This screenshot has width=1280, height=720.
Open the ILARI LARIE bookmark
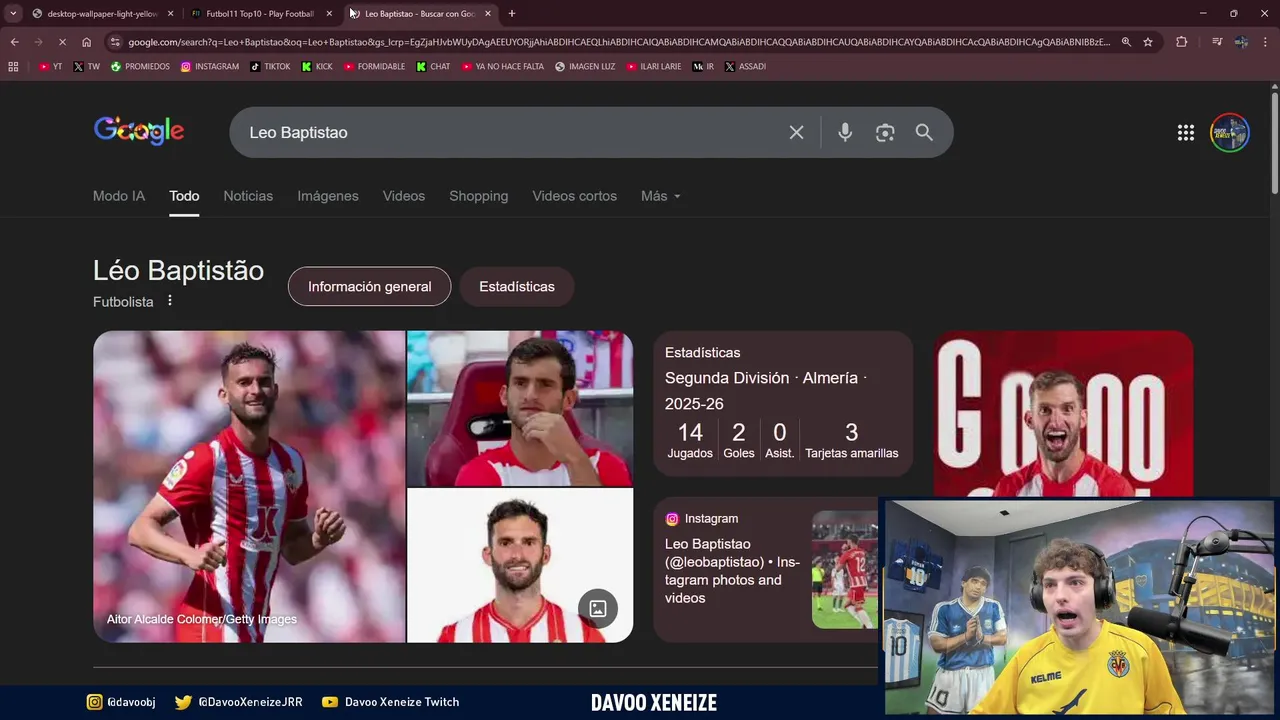tap(654, 66)
